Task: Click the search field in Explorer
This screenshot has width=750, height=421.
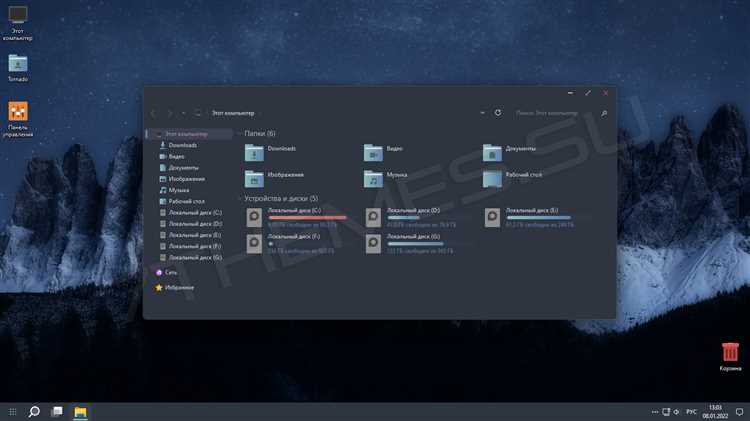Action: coord(555,113)
